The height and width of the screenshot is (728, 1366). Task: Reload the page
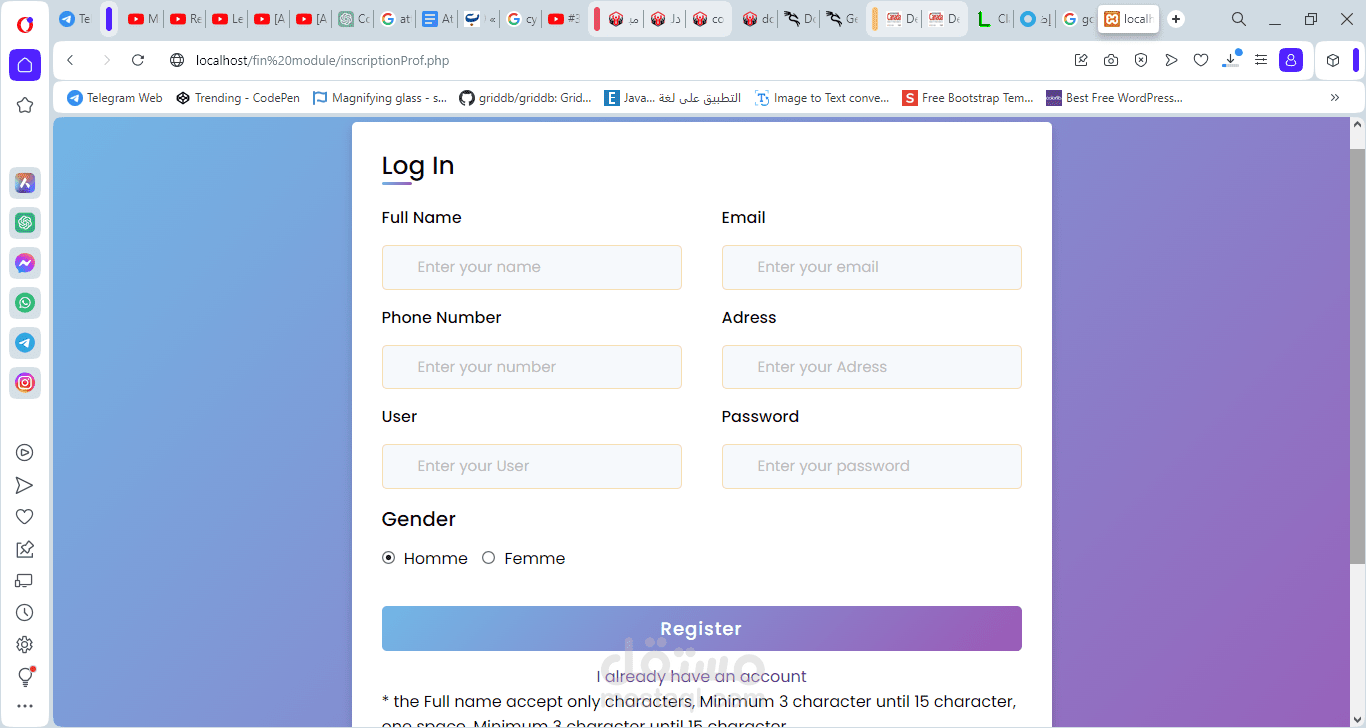(x=138, y=60)
